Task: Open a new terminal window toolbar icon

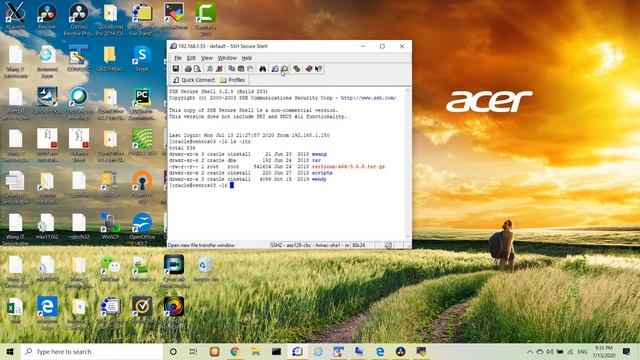Action: [x=275, y=69]
